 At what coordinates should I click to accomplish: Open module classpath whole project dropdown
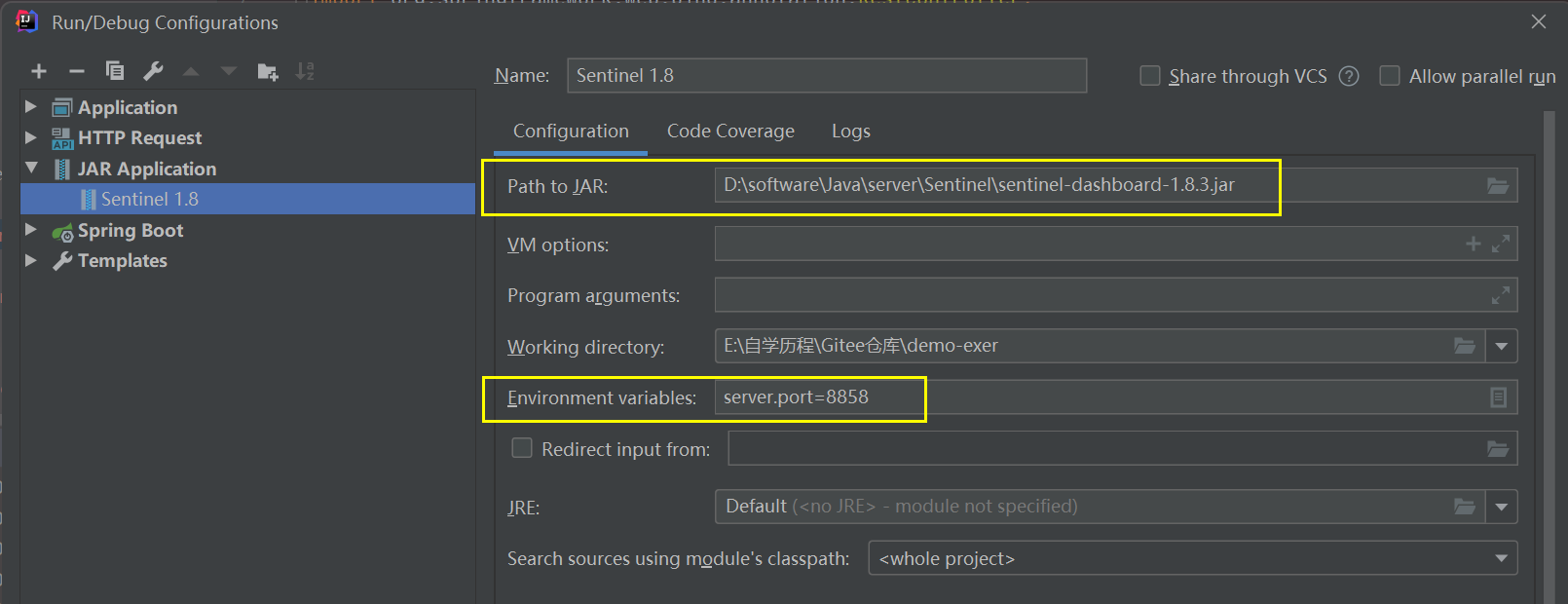tap(1193, 558)
